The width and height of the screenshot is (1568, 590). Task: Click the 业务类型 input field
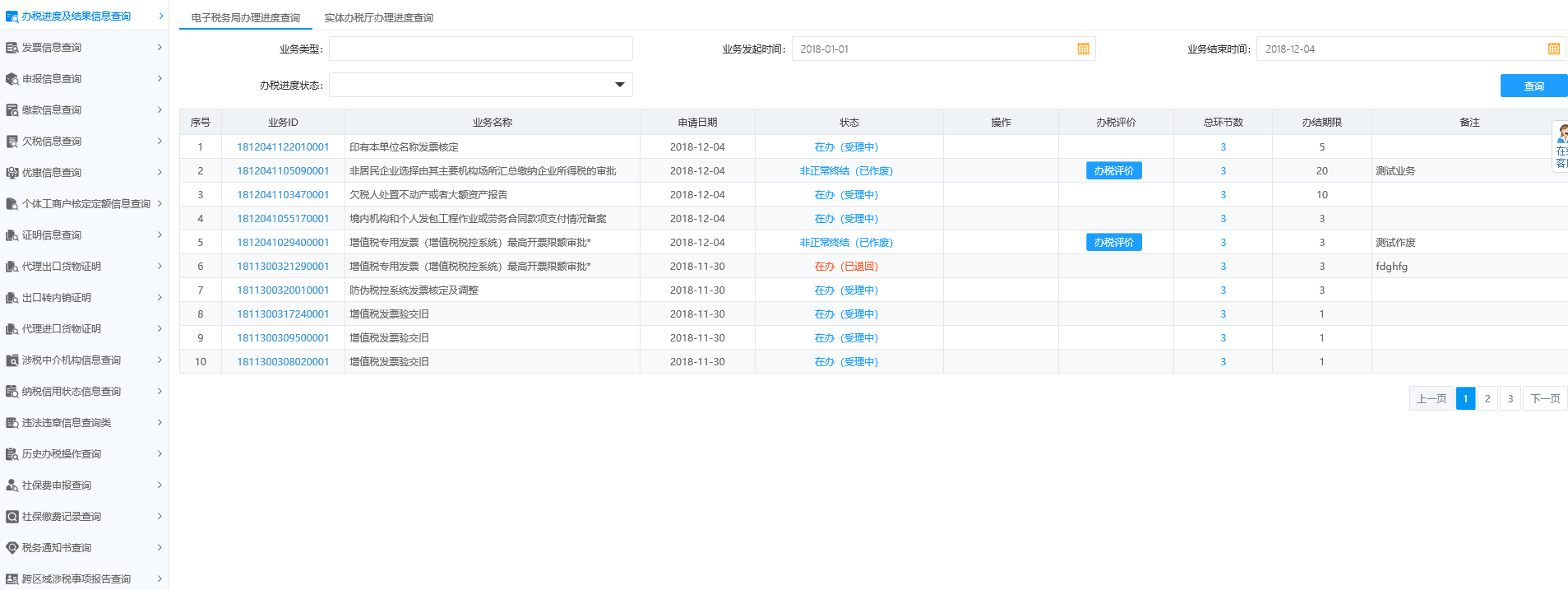480,49
